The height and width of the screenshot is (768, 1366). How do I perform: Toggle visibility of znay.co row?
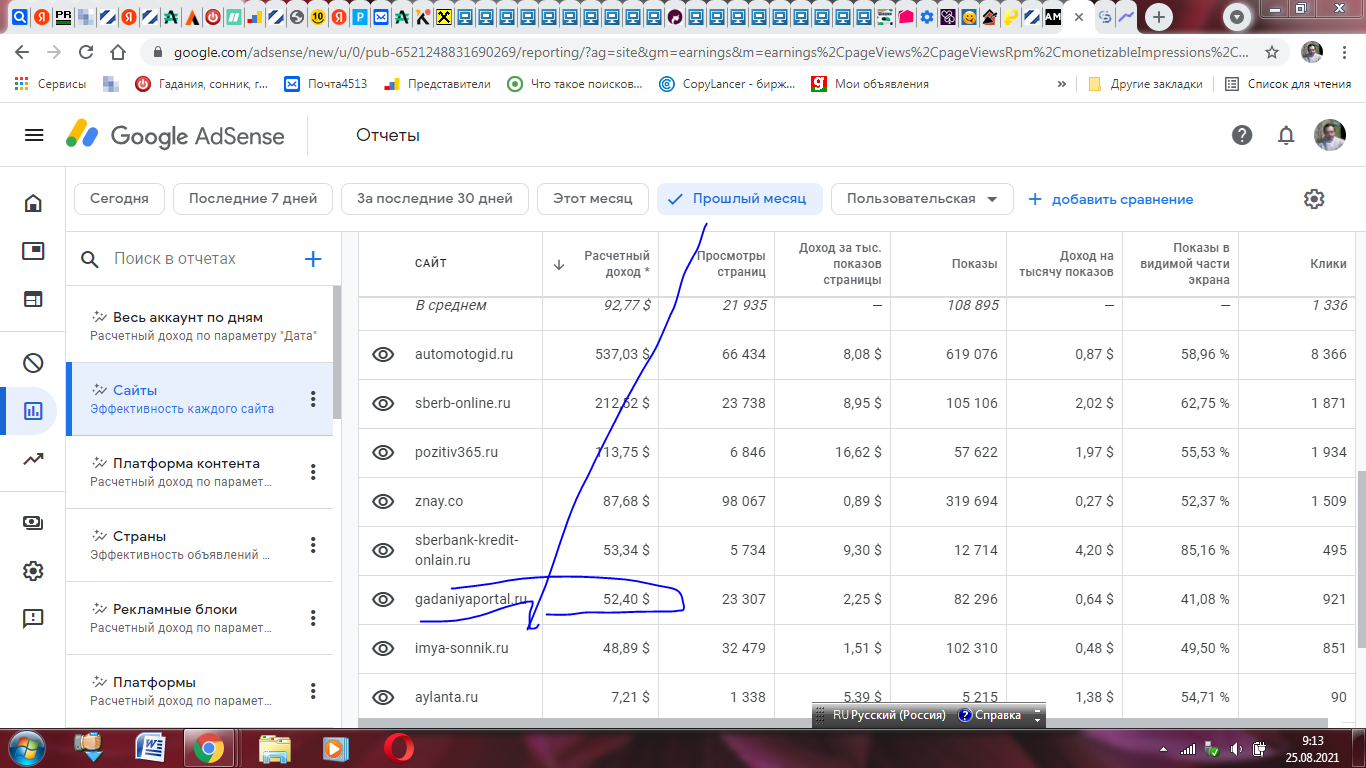tap(383, 501)
